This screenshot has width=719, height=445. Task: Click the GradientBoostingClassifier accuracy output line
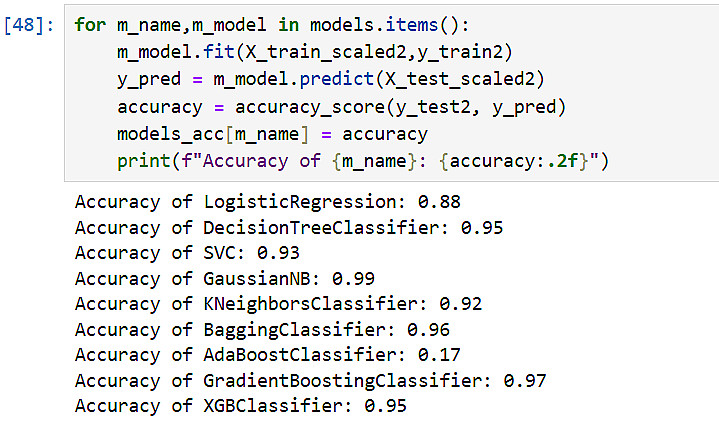click(311, 380)
